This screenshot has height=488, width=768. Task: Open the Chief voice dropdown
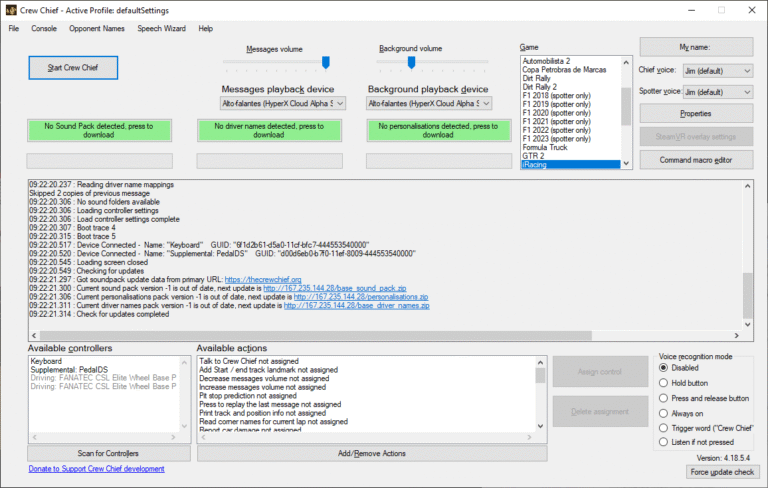(718, 71)
